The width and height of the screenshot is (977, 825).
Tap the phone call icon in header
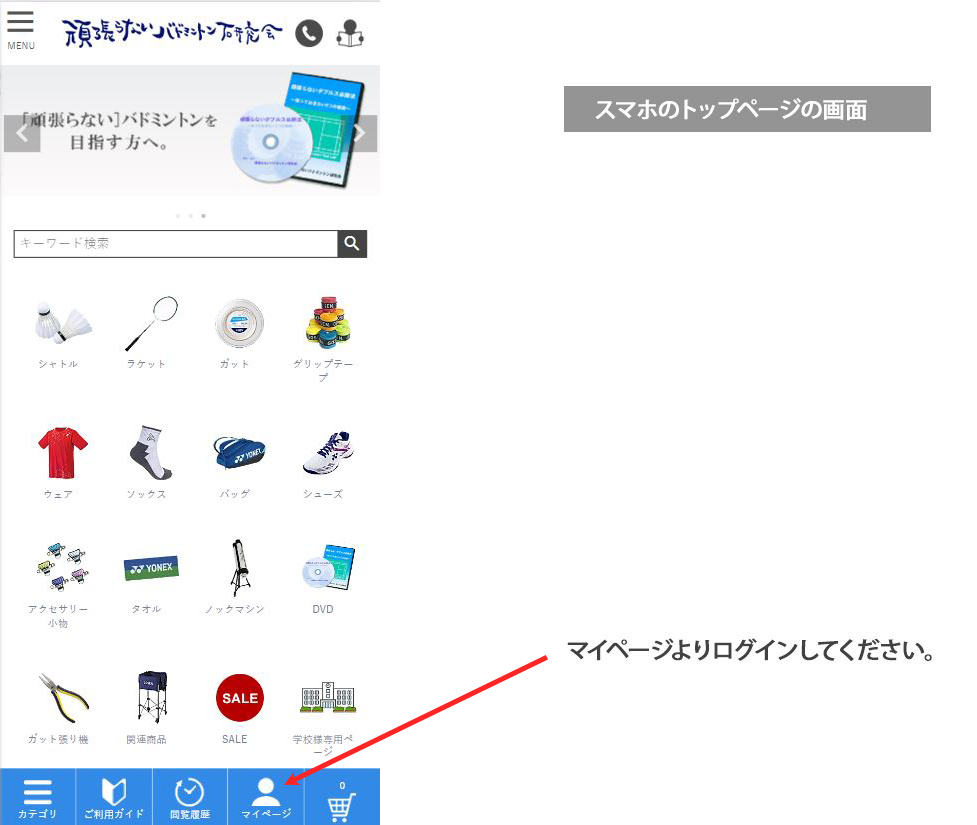coord(309,34)
